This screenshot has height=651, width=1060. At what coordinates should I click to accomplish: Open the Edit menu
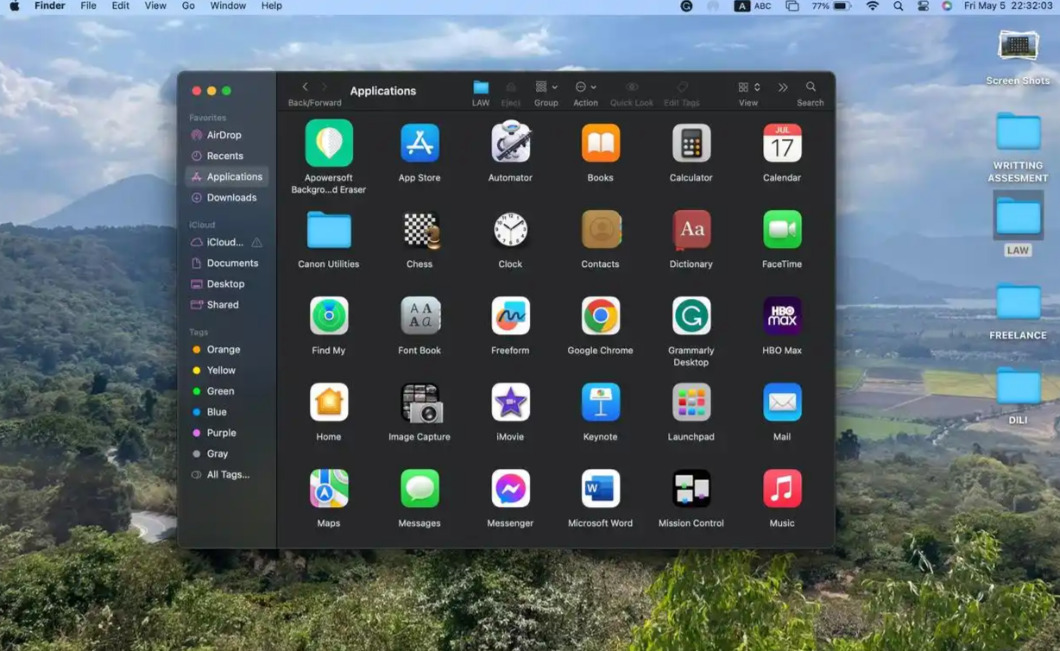[x=120, y=6]
